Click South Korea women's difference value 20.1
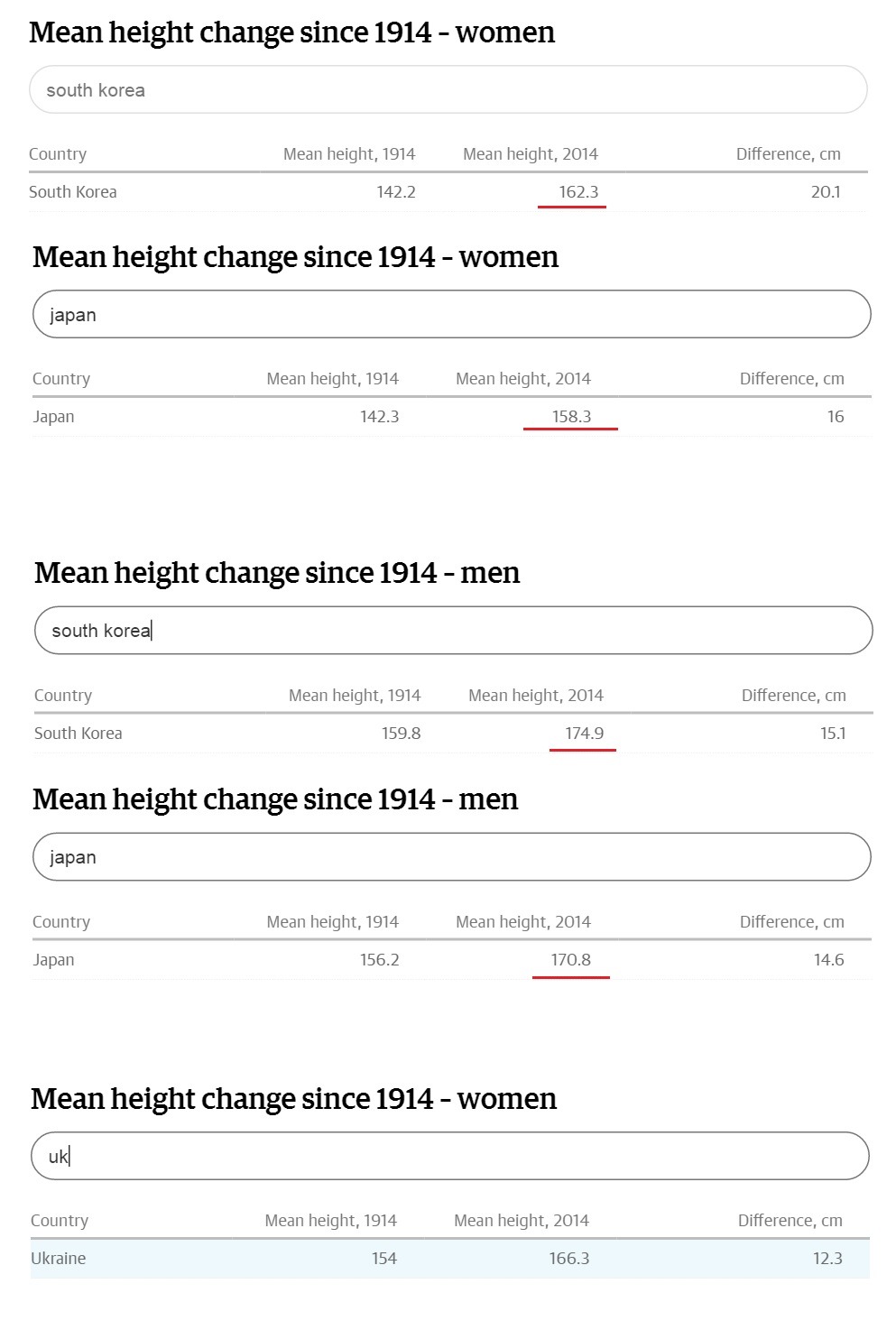Screen dimensions: 896x1339 tap(826, 191)
